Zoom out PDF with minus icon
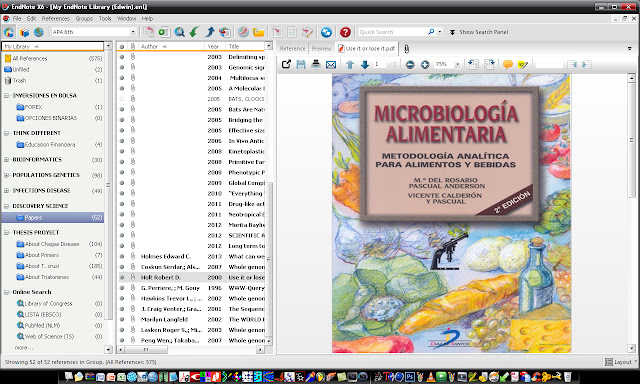This screenshot has height=384, width=640. [x=410, y=64]
